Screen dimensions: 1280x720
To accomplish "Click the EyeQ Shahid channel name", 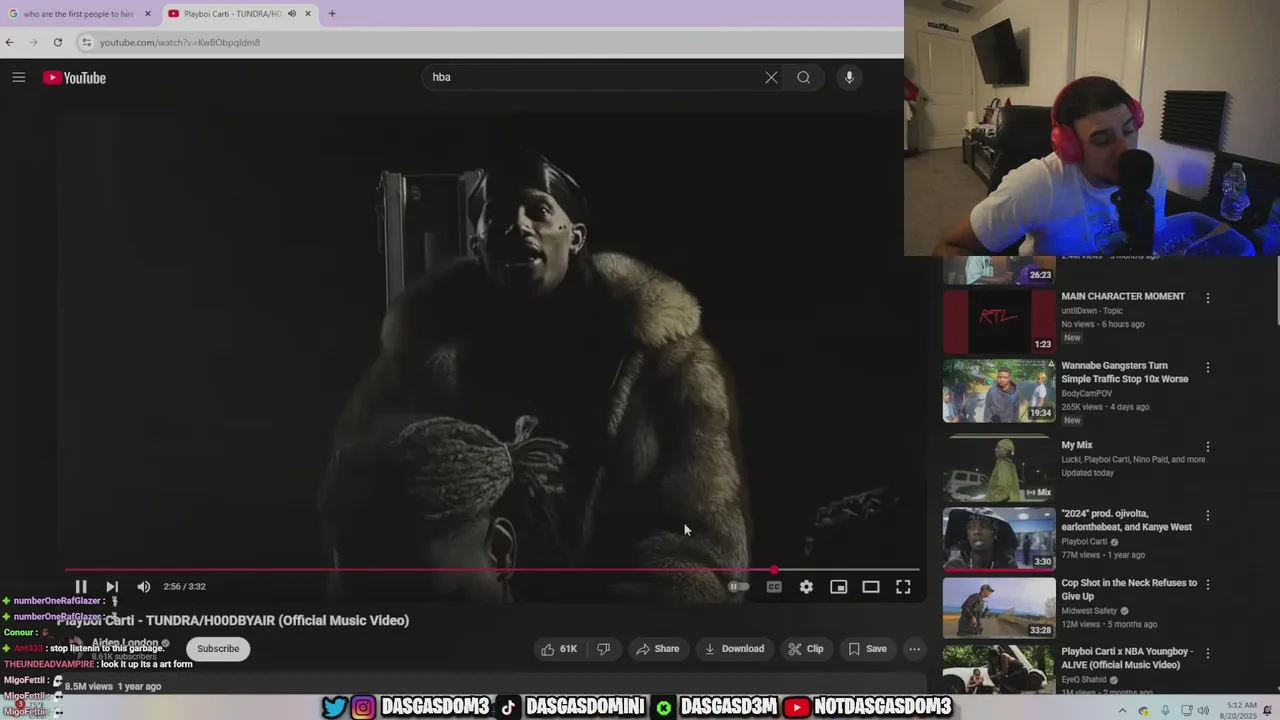I will click(1085, 680).
